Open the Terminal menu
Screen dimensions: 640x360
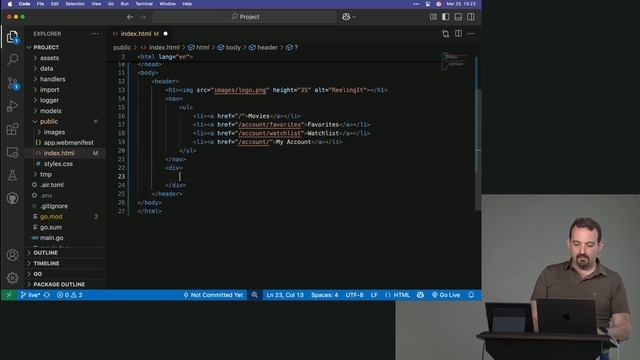(x=144, y=4)
